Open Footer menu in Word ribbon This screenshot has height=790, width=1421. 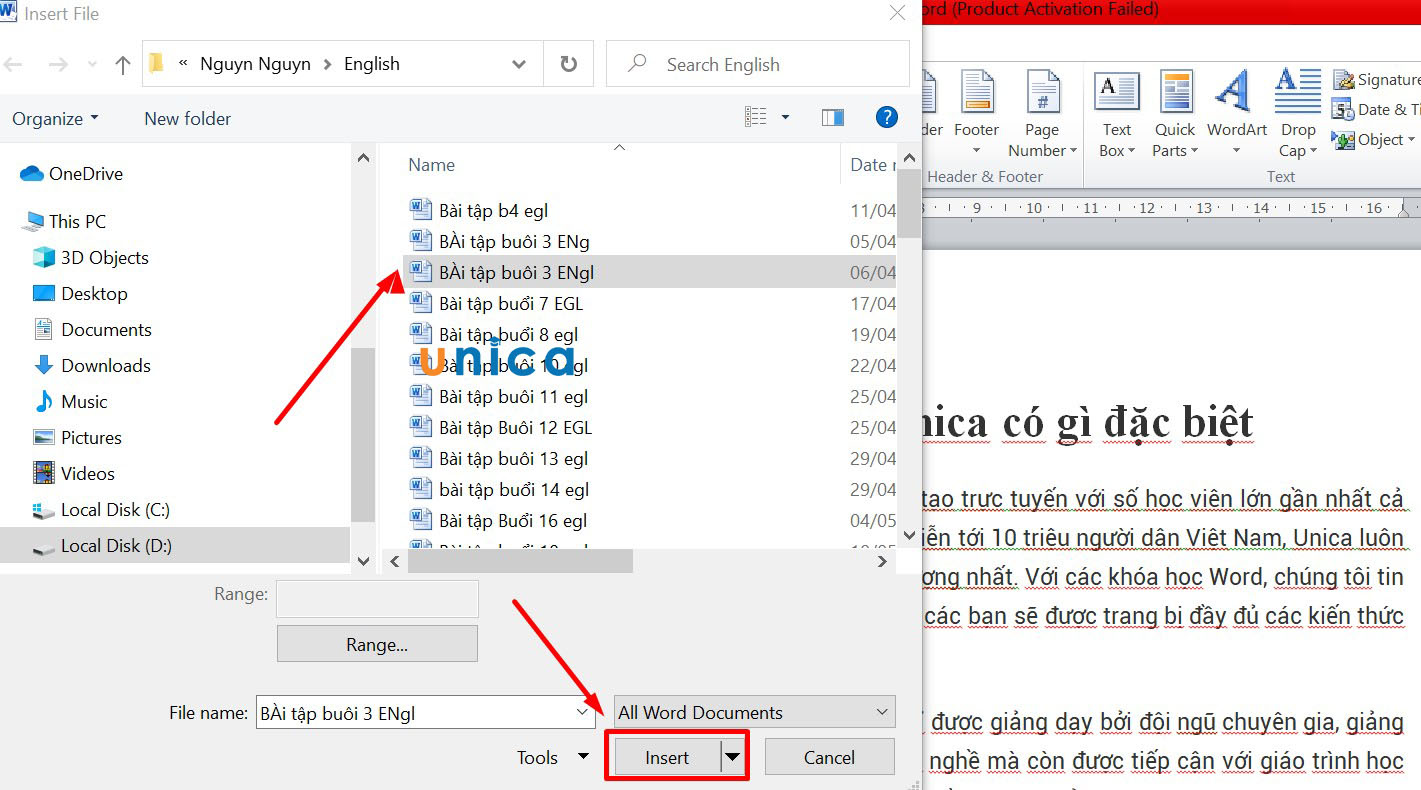coord(976,113)
